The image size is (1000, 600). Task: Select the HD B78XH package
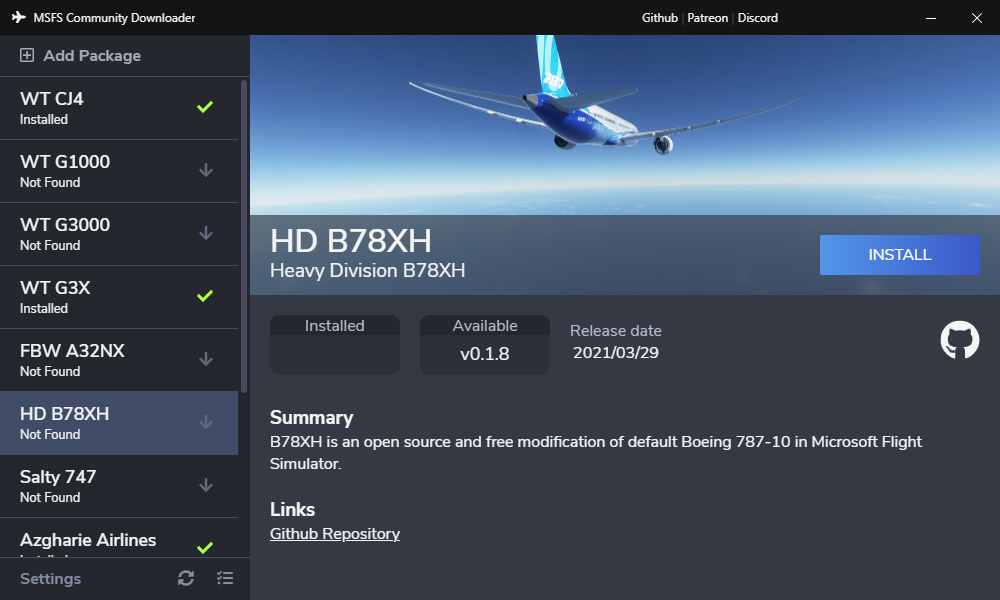click(x=119, y=423)
